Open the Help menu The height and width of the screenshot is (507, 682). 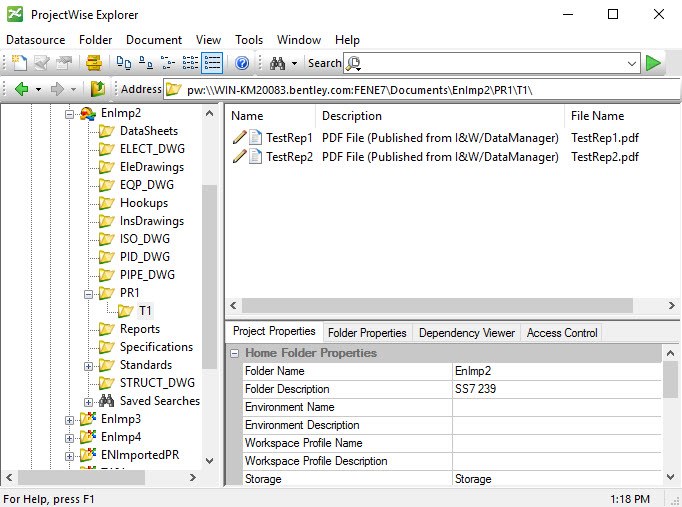tap(347, 40)
